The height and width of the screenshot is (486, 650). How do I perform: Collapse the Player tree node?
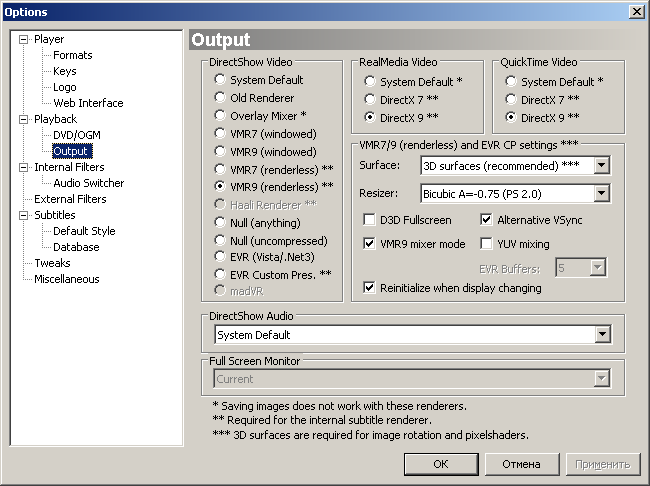click(x=25, y=40)
